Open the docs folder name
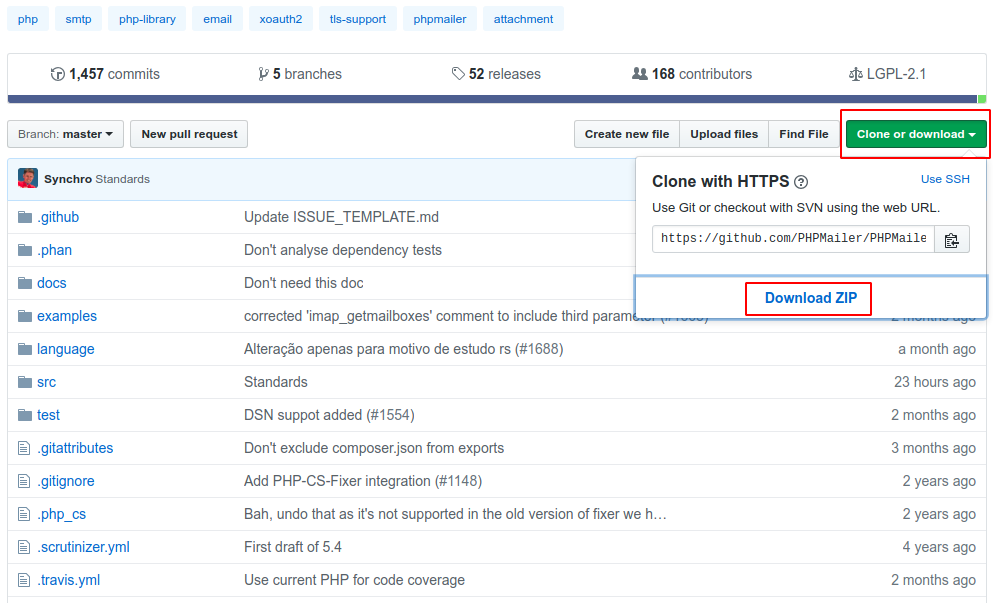Image resolution: width=993 pixels, height=603 pixels. [51, 283]
